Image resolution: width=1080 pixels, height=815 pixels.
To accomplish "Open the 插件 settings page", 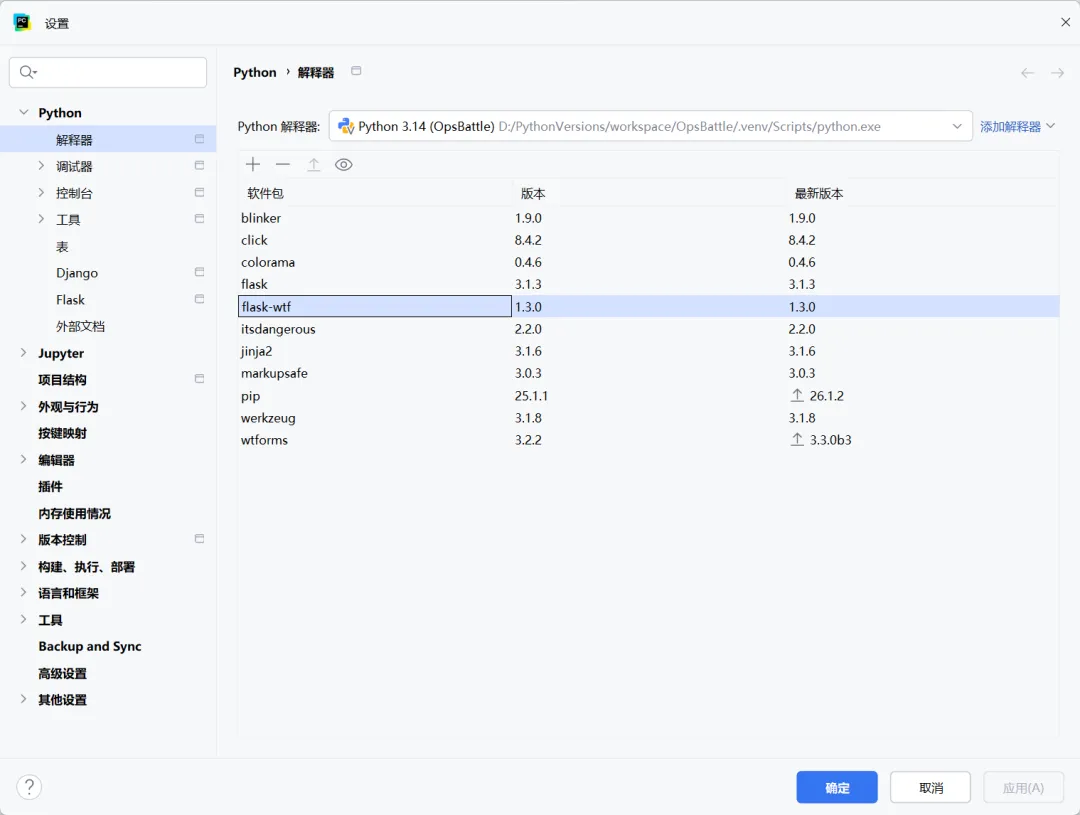I will [x=50, y=486].
